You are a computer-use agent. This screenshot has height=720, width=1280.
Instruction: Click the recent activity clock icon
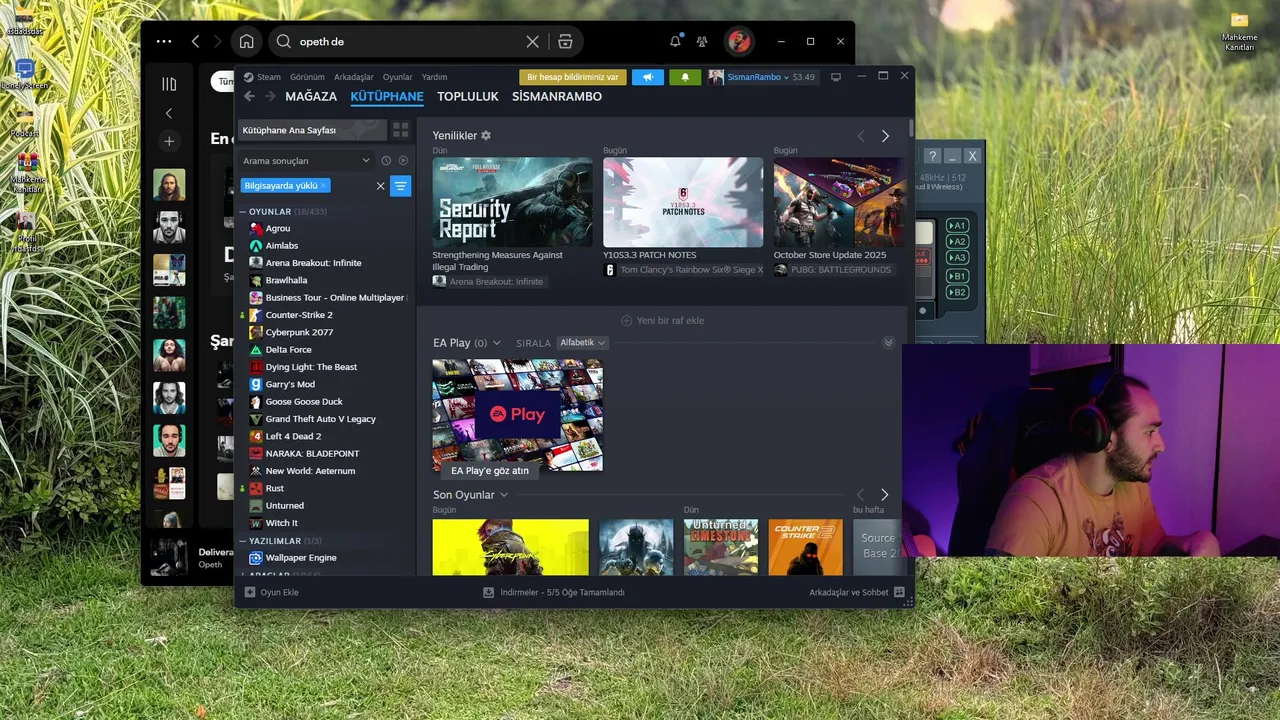tap(386, 160)
